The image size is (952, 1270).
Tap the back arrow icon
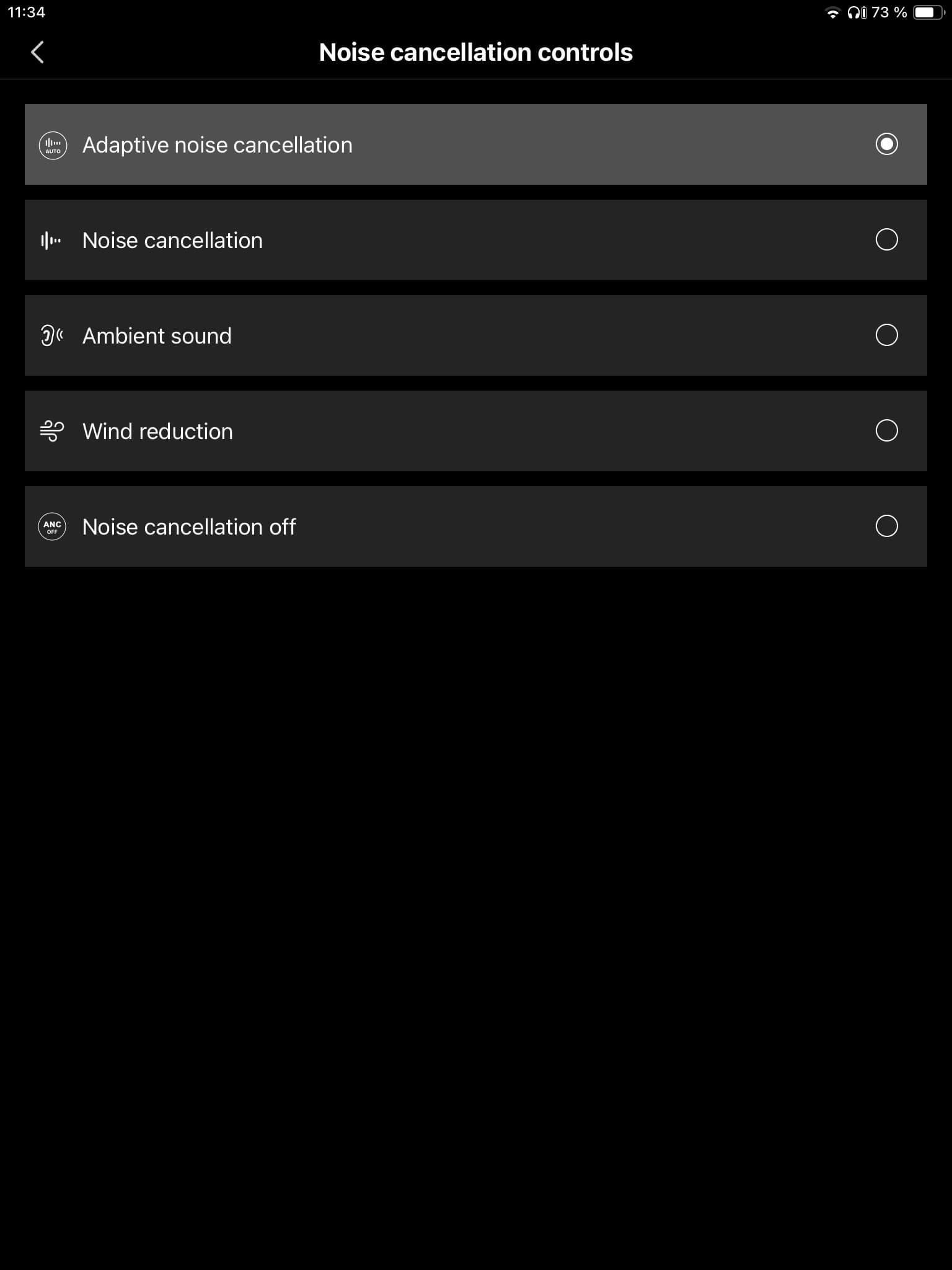[37, 52]
